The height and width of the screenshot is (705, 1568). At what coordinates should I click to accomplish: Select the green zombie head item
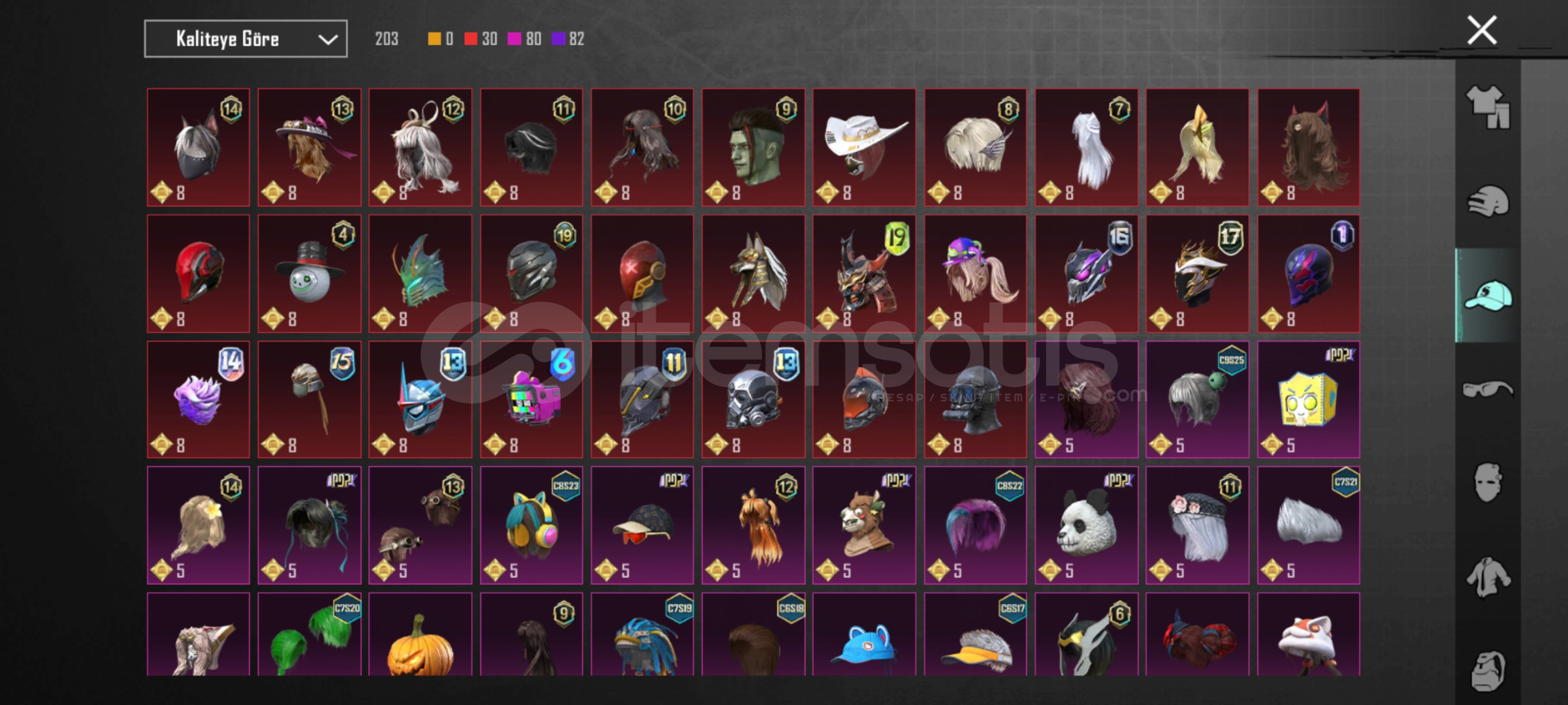coord(753,148)
